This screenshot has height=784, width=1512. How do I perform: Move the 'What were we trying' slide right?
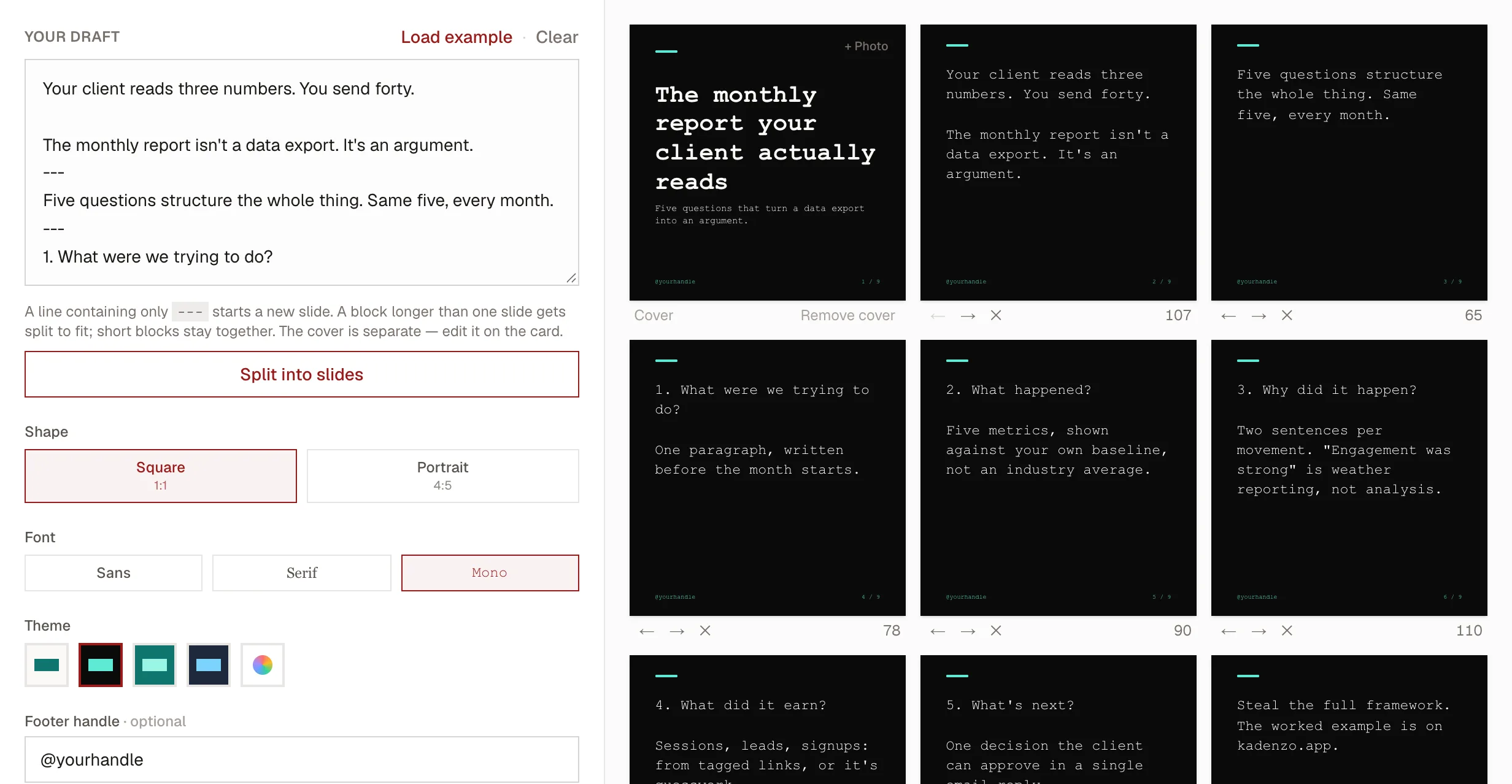(x=677, y=631)
